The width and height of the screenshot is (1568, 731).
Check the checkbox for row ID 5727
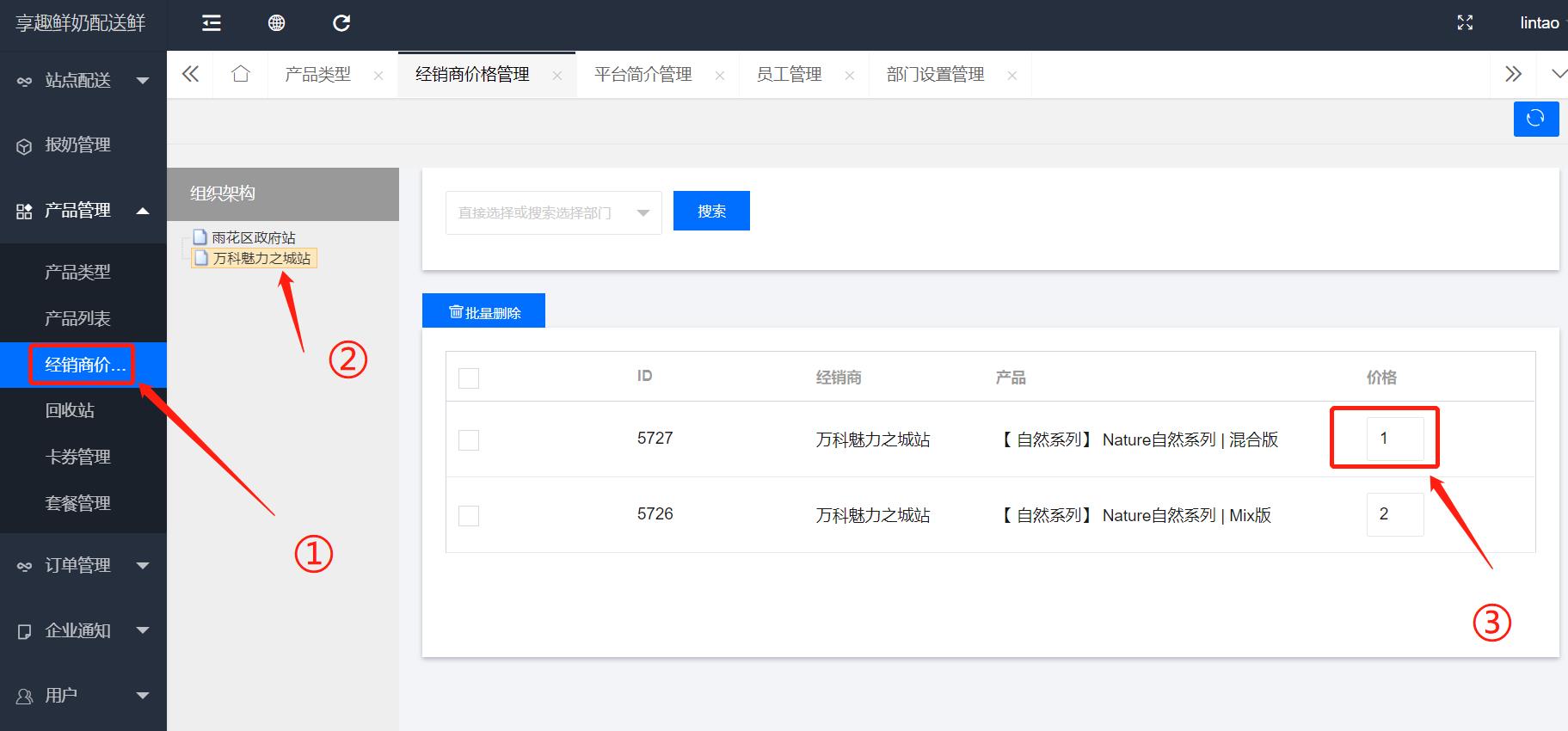pyautogui.click(x=469, y=440)
